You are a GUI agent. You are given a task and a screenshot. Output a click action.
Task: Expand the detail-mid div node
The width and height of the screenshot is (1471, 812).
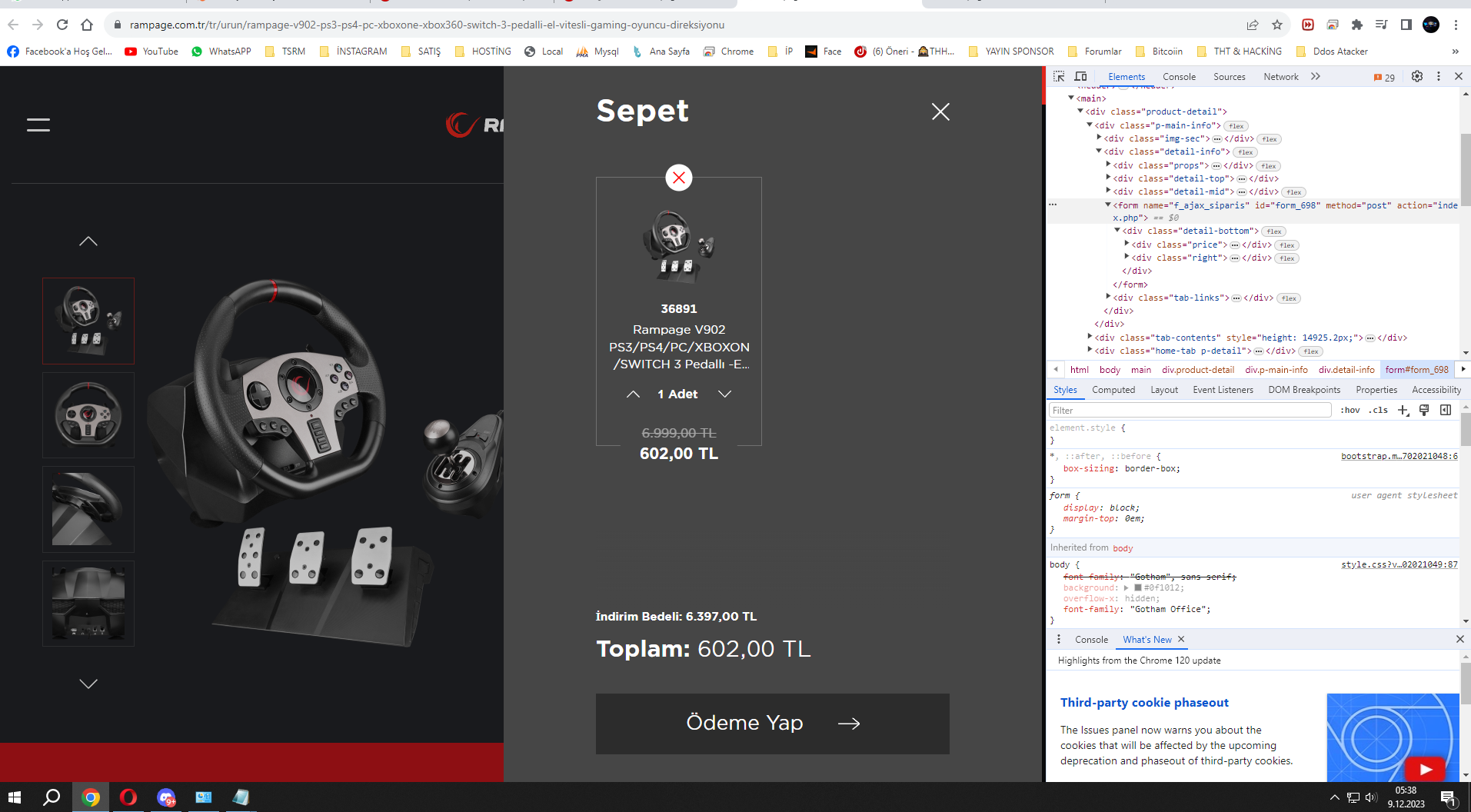point(1108,191)
